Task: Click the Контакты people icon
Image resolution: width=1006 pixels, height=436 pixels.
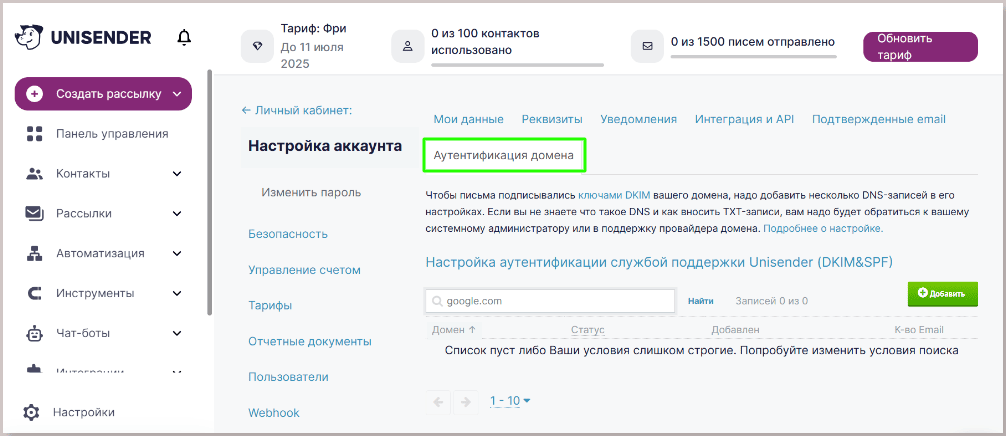Action: point(34,174)
